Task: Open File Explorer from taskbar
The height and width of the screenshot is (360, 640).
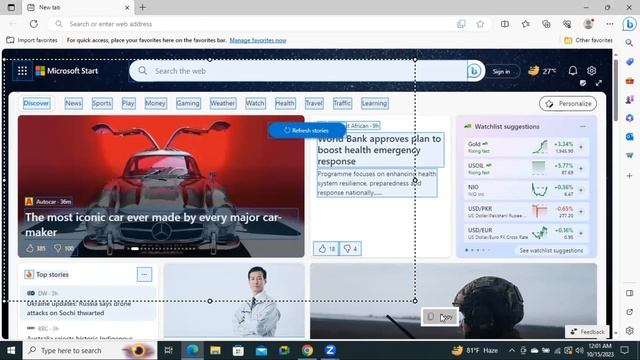Action: pyautogui.click(x=216, y=350)
